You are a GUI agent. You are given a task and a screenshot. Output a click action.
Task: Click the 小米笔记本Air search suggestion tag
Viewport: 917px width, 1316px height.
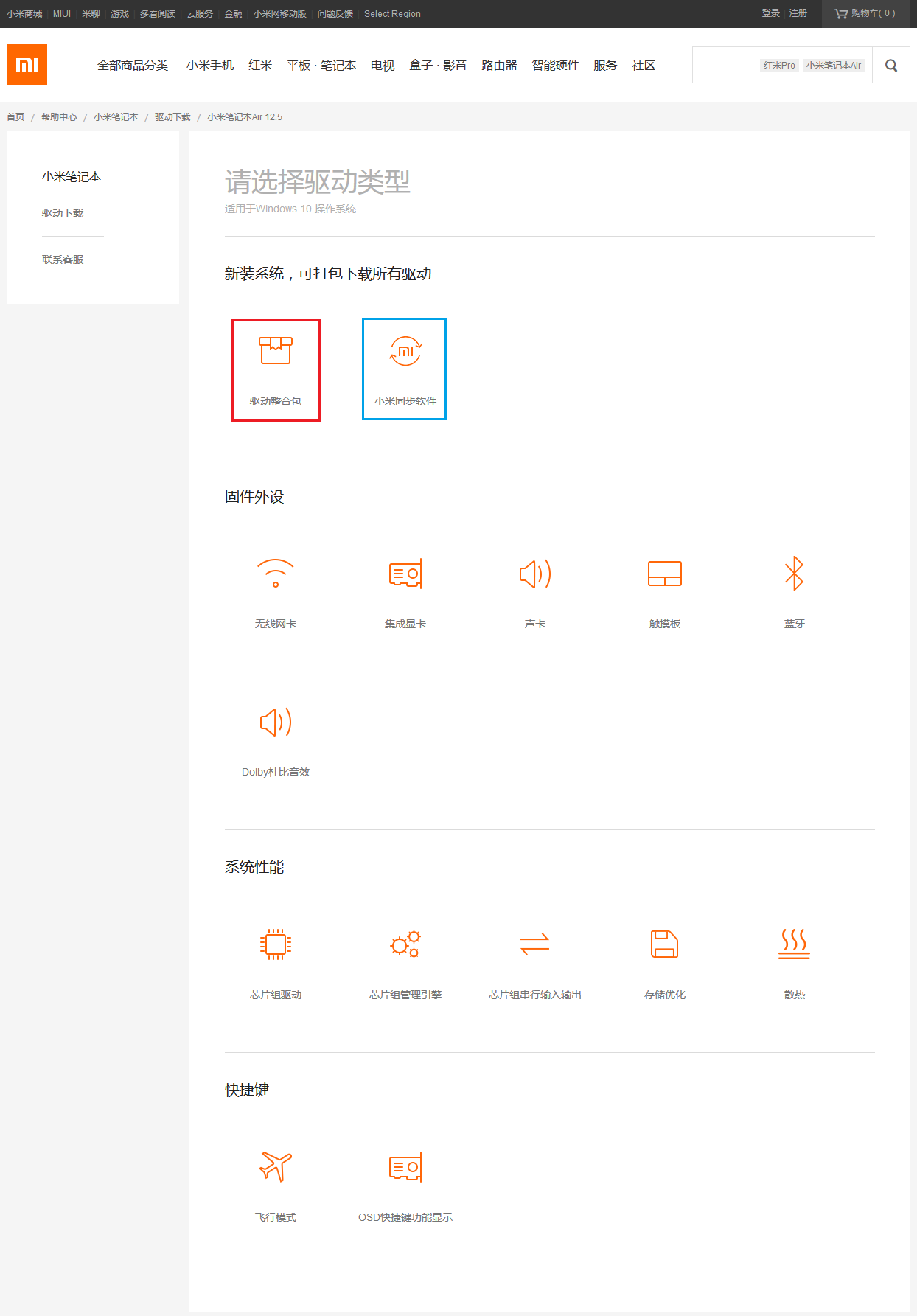point(834,66)
